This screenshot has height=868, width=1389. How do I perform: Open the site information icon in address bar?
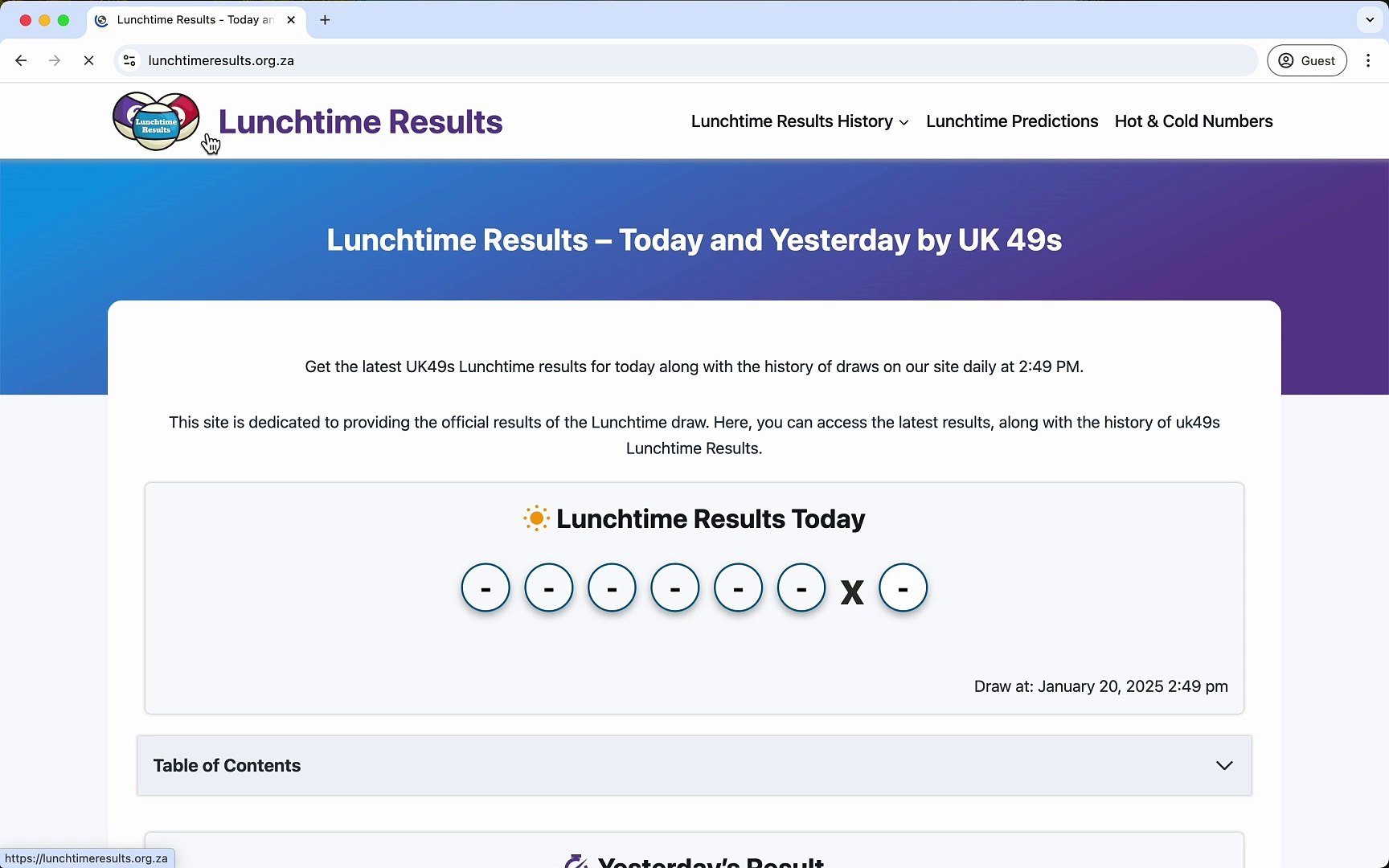point(129,60)
